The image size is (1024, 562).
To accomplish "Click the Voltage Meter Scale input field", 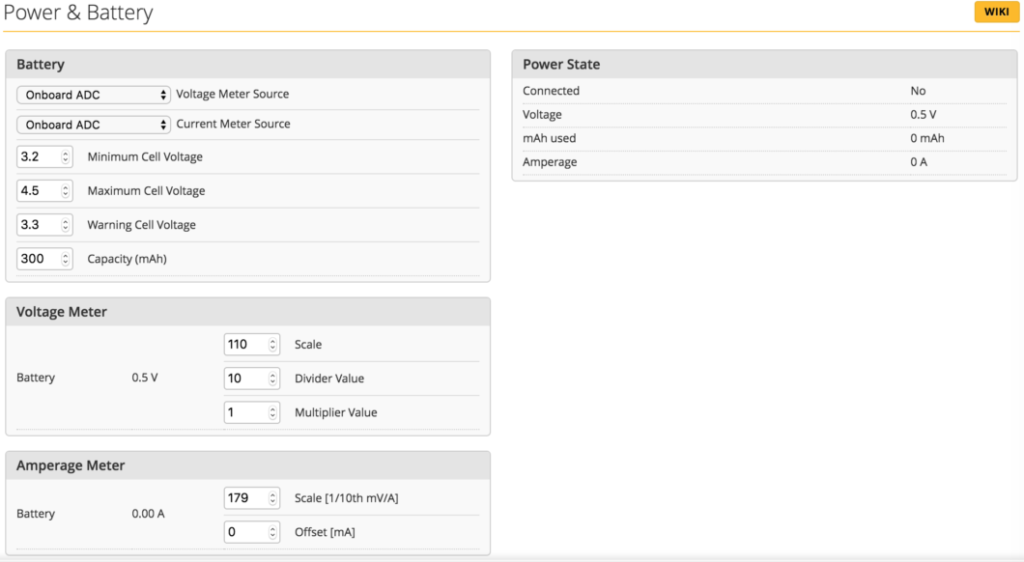I will [x=245, y=345].
